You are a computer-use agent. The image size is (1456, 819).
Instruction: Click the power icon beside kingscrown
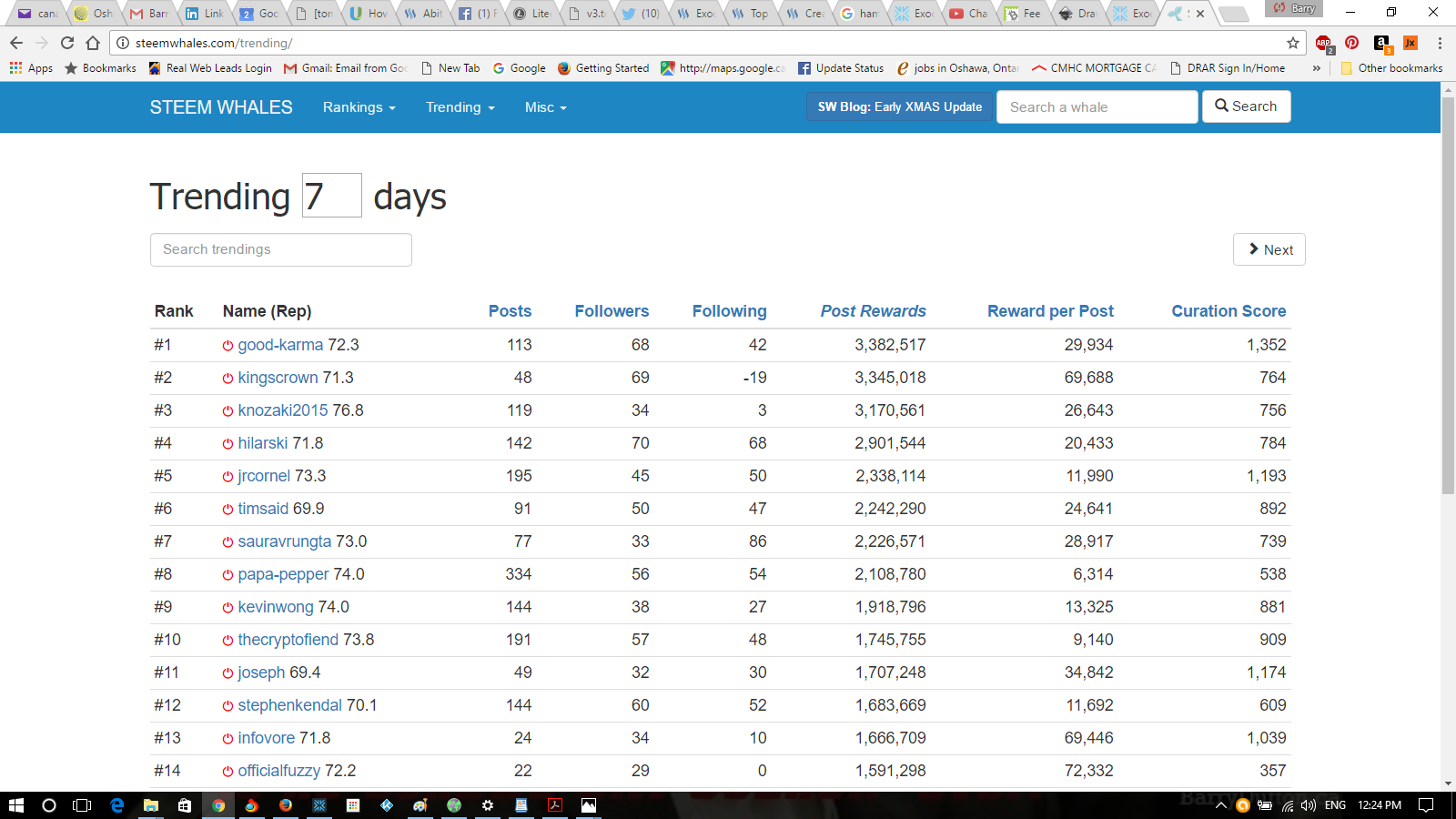(x=227, y=379)
